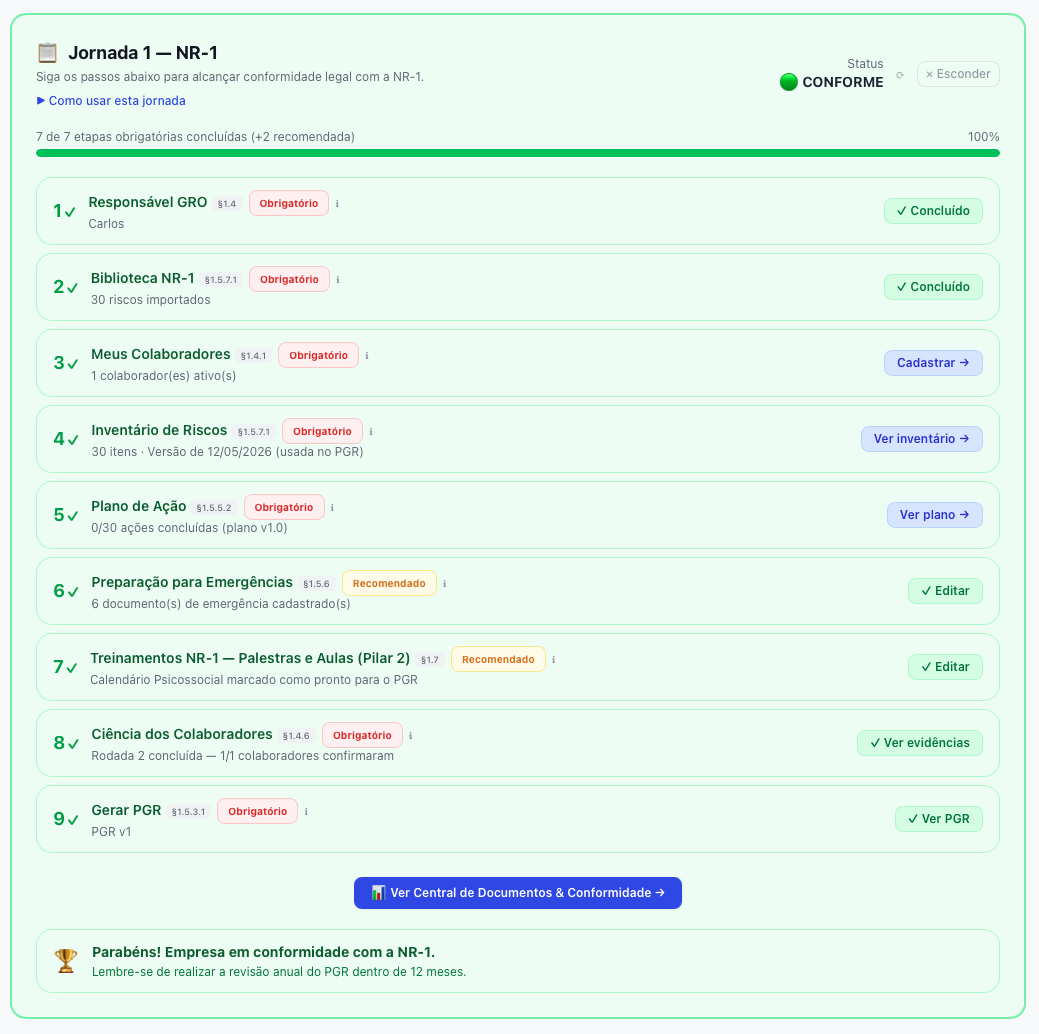This screenshot has width=1039, height=1034.
Task: Expand the 'Como usar esta jornada' section
Action: point(111,101)
